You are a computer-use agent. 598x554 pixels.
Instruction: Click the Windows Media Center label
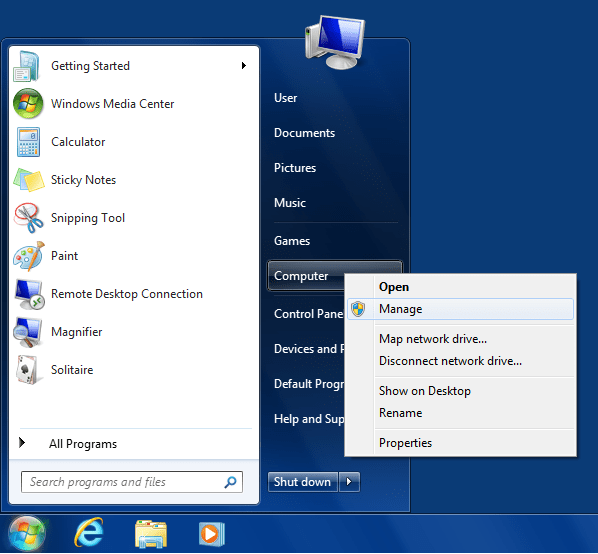point(113,104)
